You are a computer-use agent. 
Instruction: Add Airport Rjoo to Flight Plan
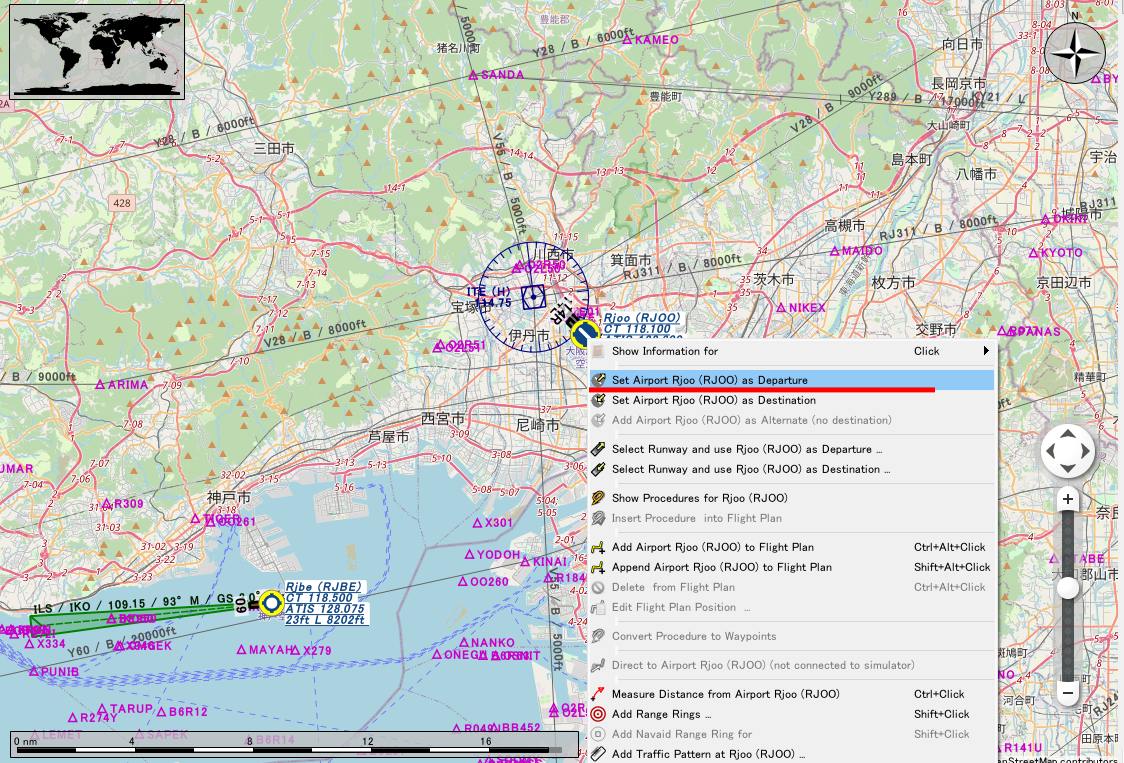point(712,547)
